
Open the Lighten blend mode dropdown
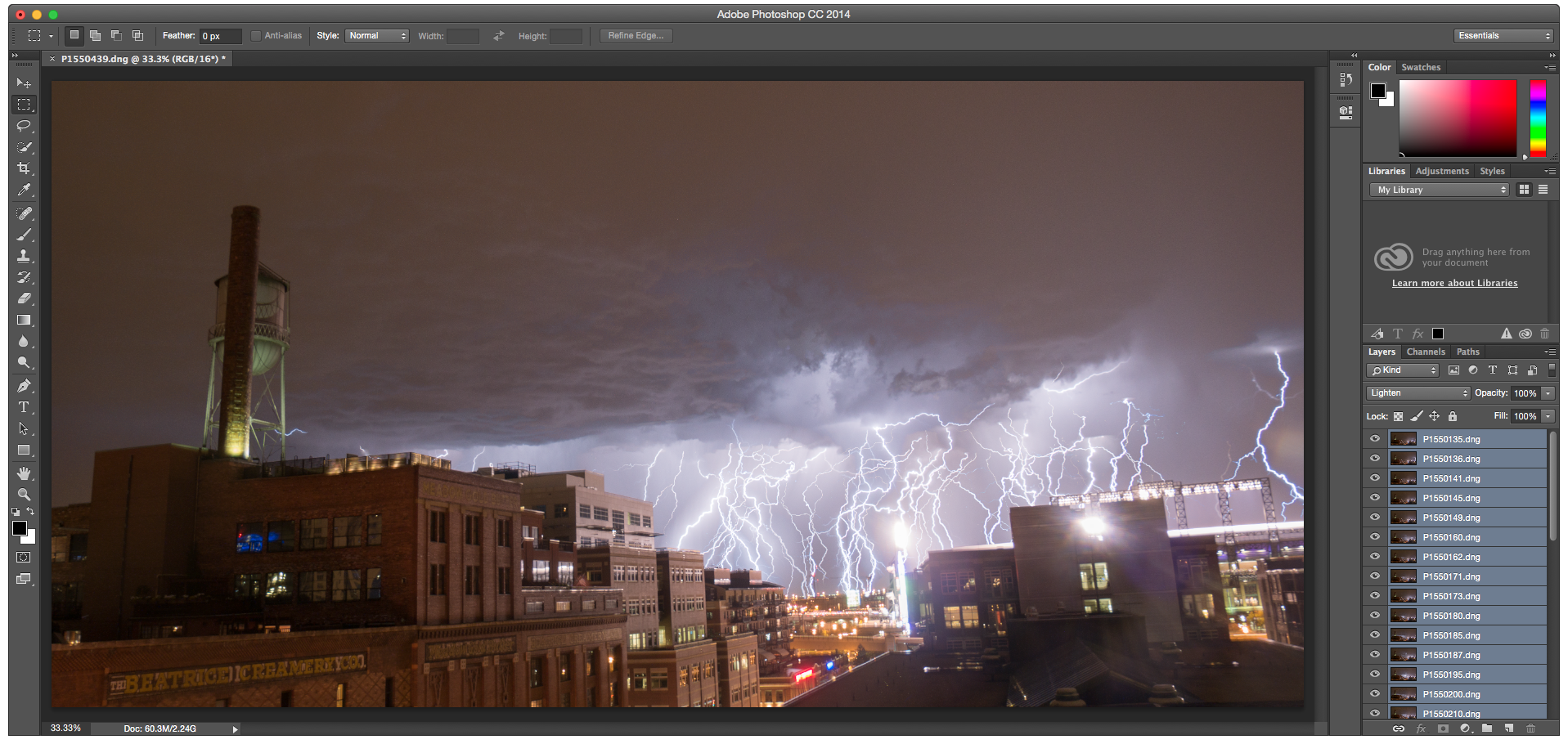tap(1418, 393)
